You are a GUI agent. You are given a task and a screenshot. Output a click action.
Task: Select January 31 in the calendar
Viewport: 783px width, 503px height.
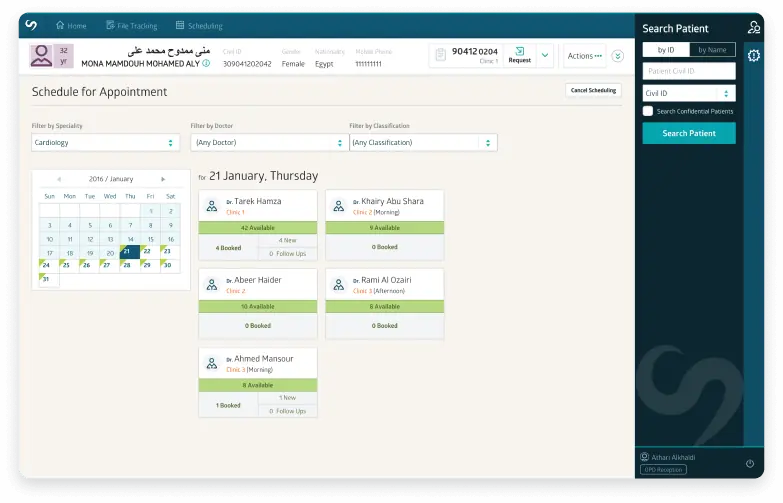coord(49,280)
